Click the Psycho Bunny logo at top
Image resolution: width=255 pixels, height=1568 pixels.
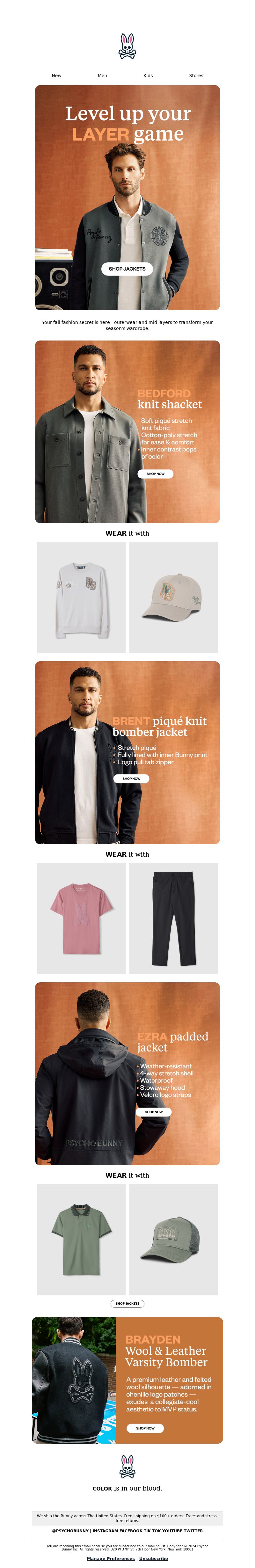(x=127, y=46)
